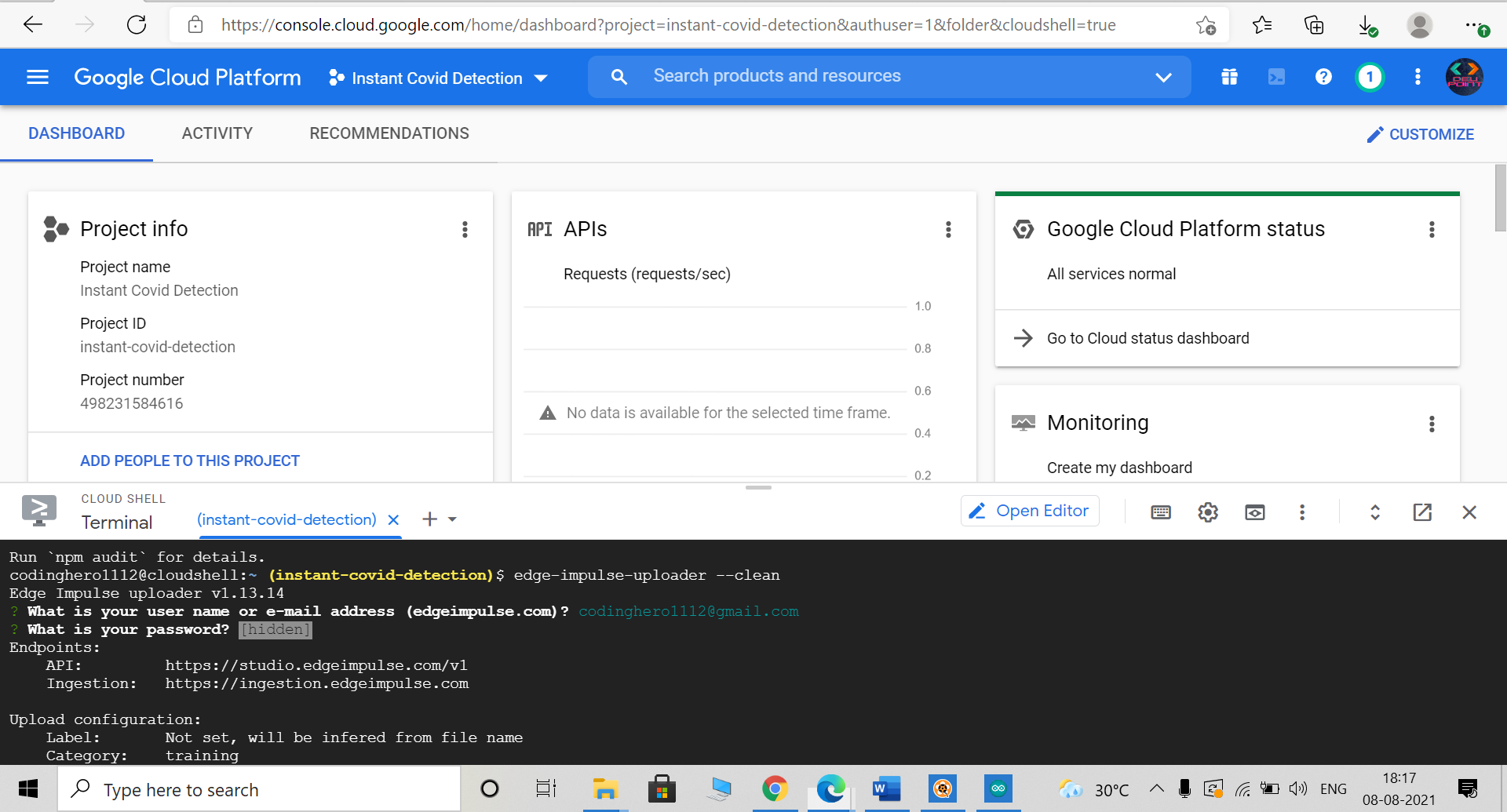Click the Microsoft Edge taskbar icon

[830, 788]
